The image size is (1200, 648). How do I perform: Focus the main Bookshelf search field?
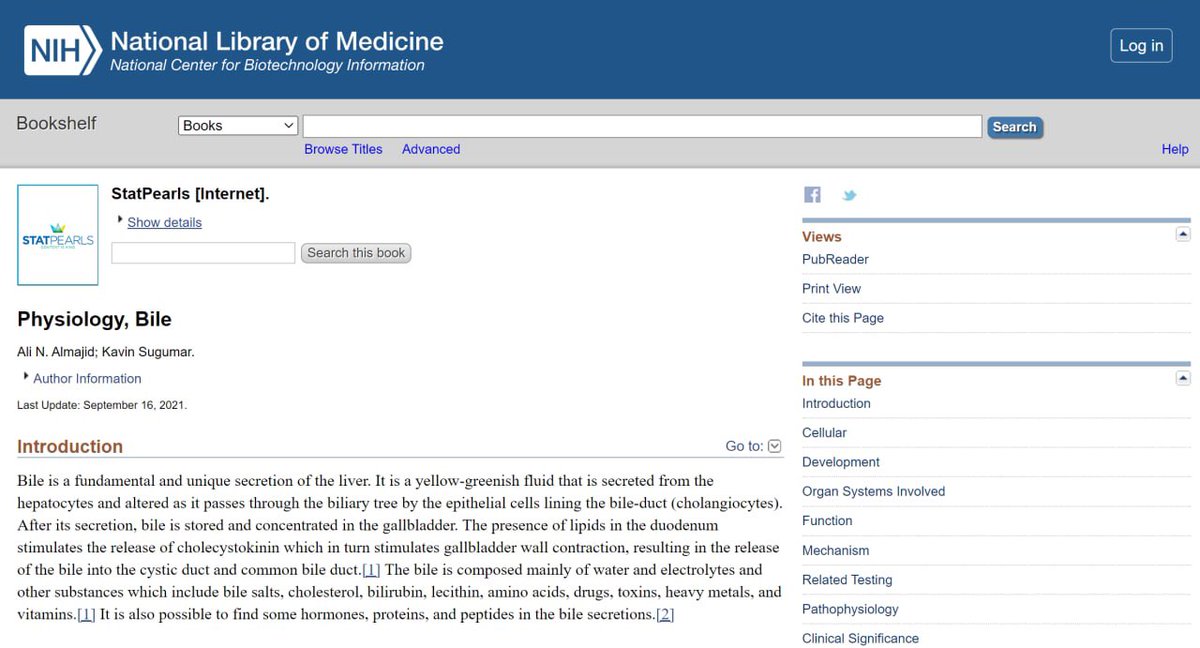pos(642,126)
